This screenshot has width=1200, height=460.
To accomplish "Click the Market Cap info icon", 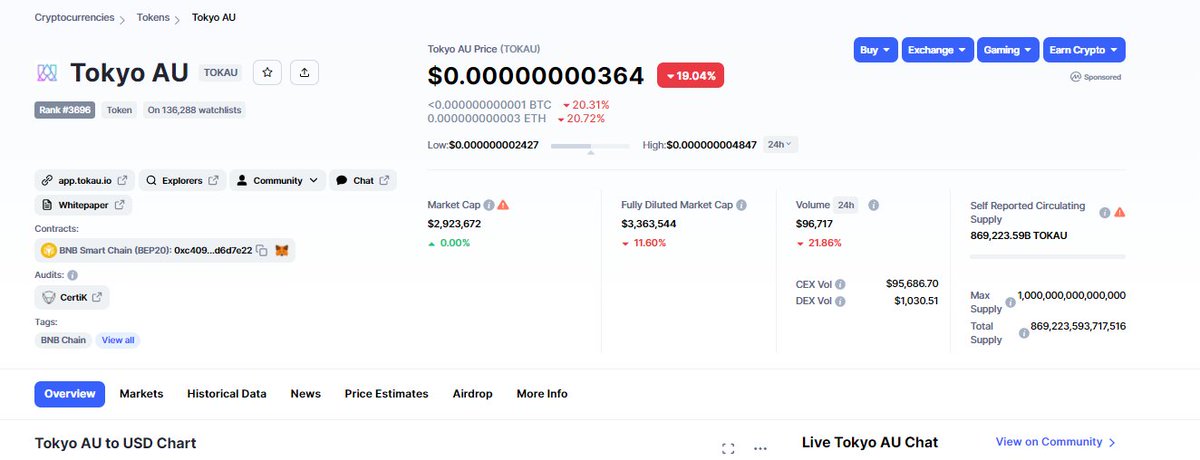I will point(488,205).
